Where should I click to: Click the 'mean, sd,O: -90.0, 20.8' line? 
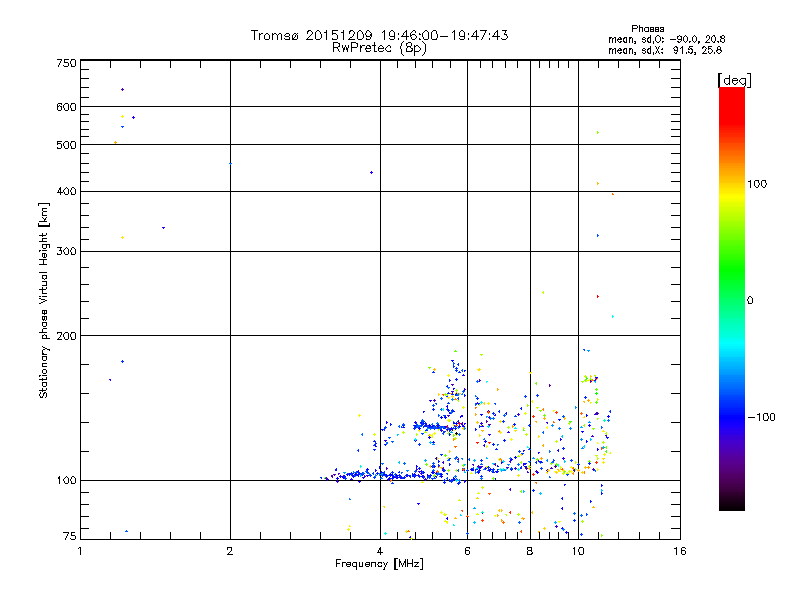coord(666,39)
